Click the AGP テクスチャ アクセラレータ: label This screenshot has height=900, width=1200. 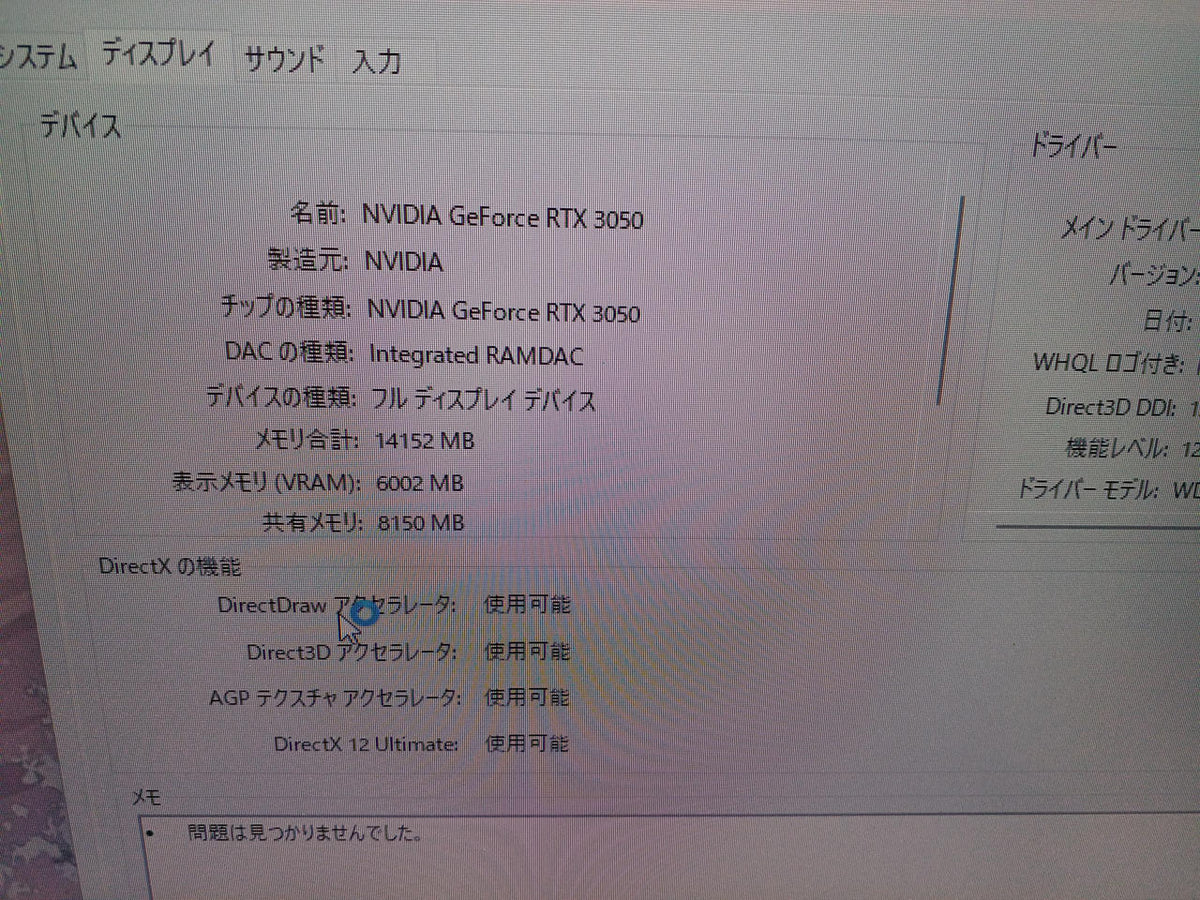[335, 698]
